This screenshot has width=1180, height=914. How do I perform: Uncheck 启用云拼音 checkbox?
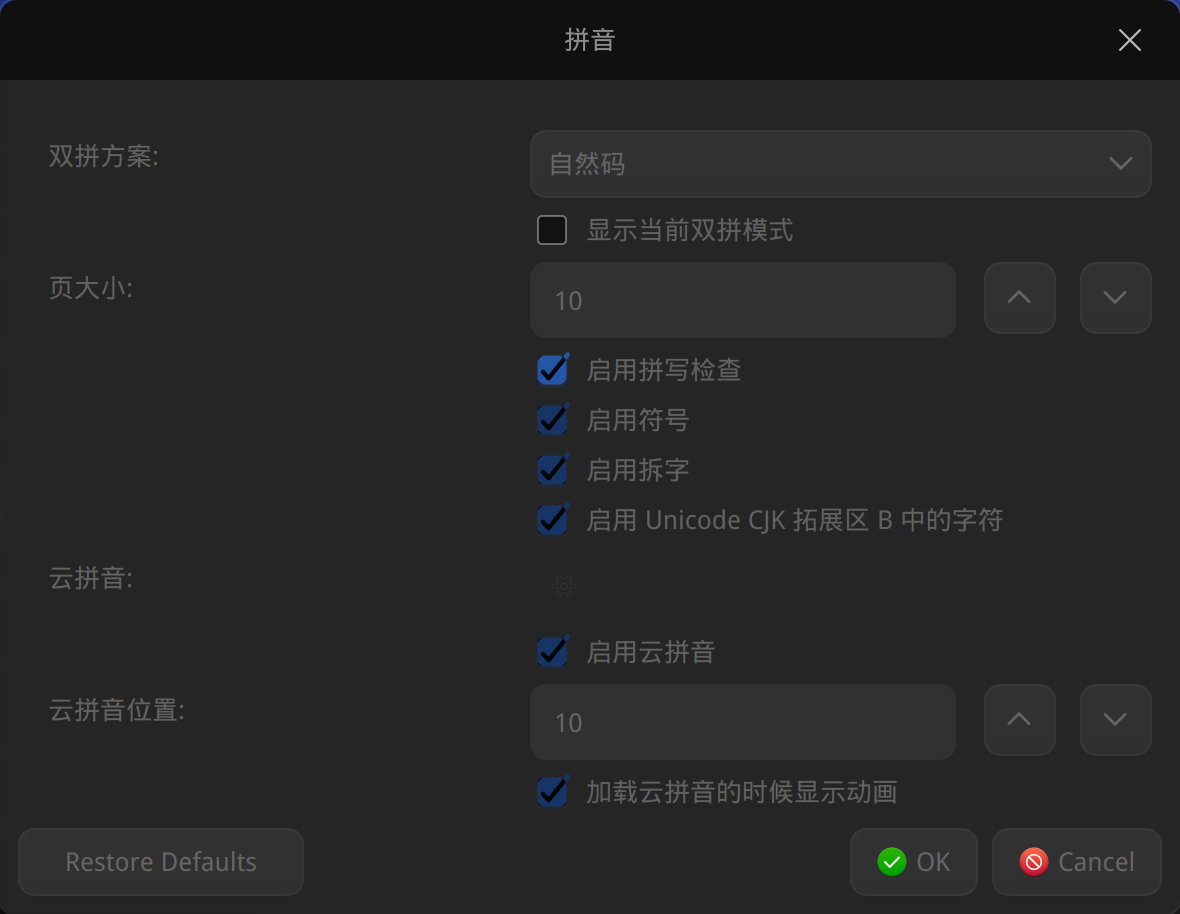pyautogui.click(x=552, y=651)
